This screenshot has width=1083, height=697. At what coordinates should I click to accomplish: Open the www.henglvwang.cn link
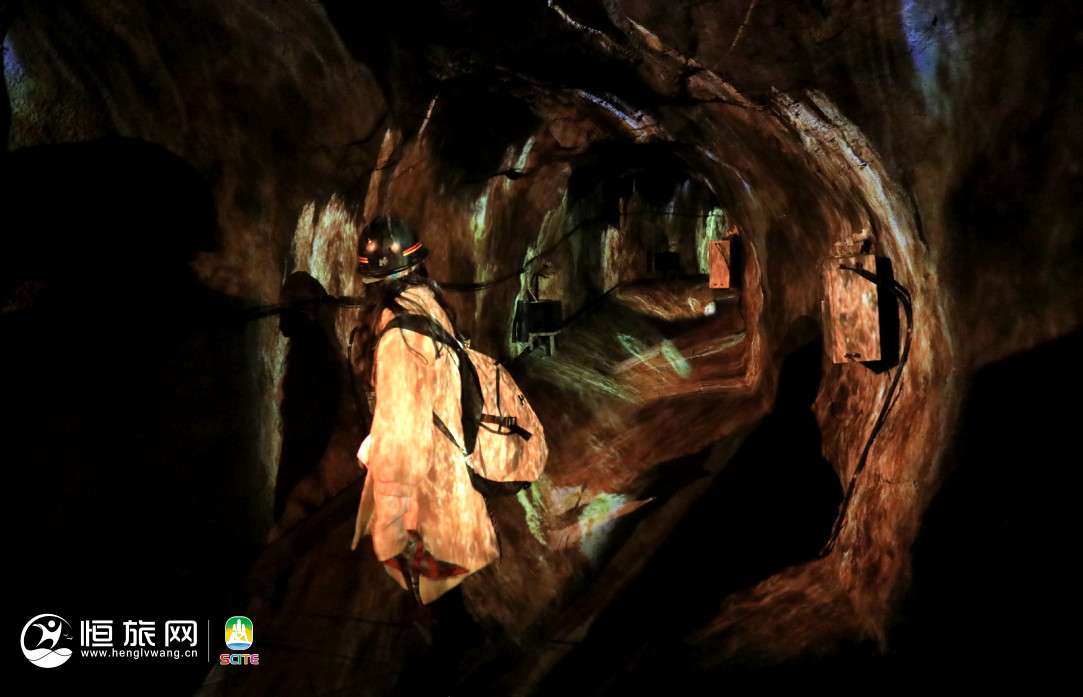(x=138, y=654)
